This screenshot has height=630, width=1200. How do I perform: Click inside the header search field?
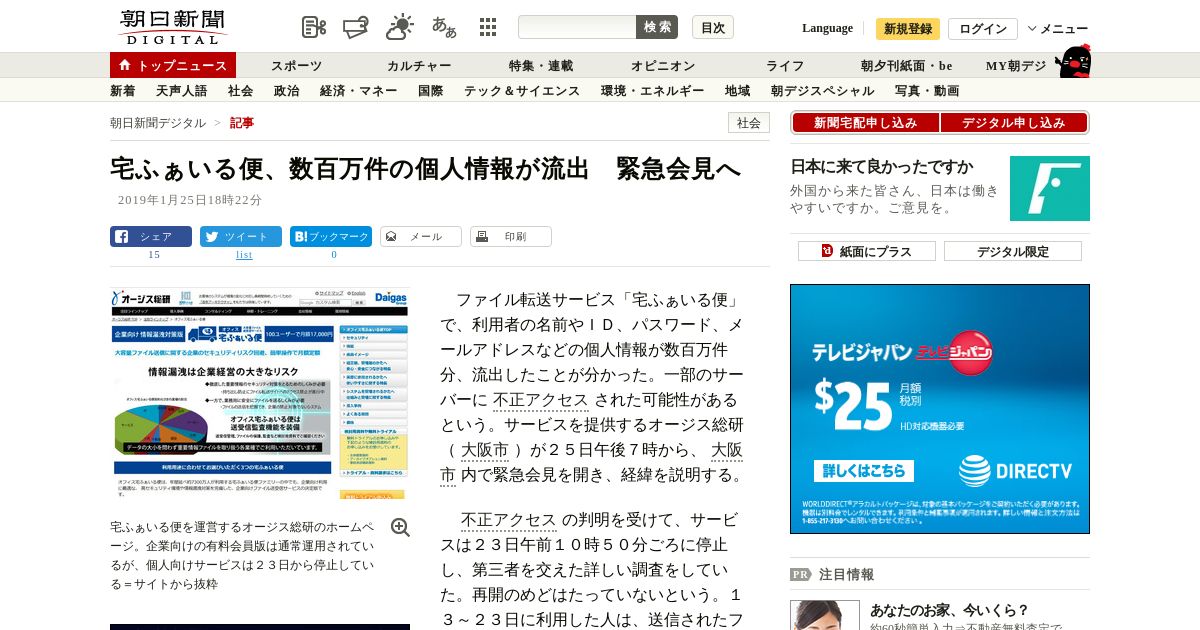click(577, 27)
